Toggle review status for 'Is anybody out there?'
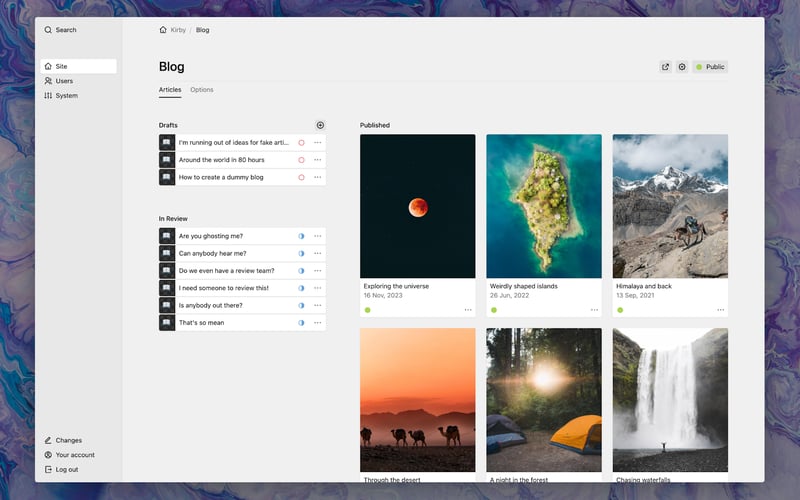800x500 pixels. point(302,306)
